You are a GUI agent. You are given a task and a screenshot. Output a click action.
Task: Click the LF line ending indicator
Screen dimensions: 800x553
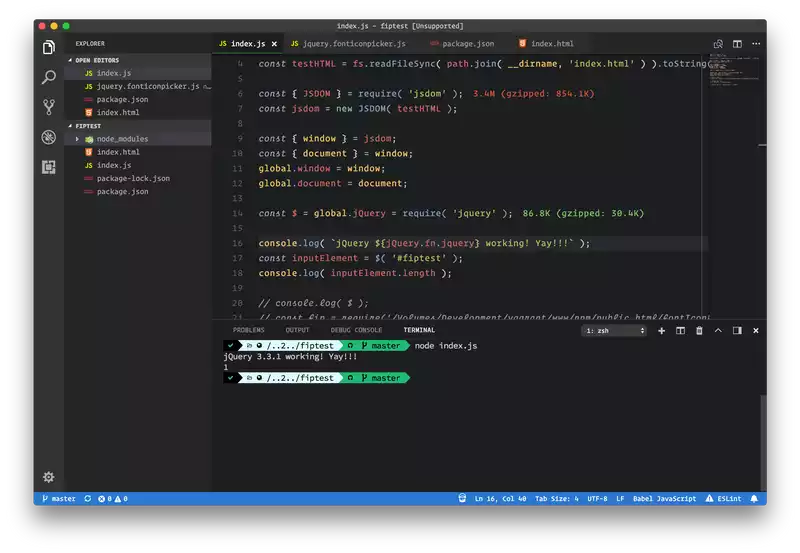620,498
